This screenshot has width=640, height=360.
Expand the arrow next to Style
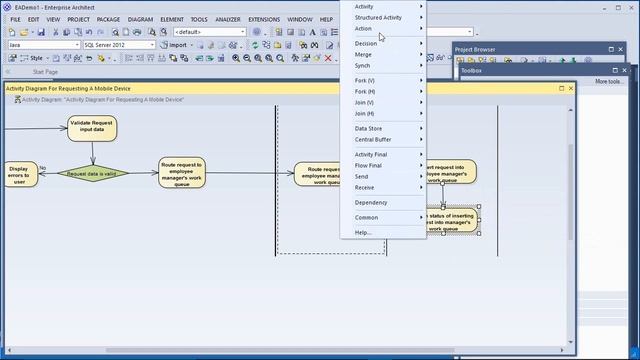47,59
